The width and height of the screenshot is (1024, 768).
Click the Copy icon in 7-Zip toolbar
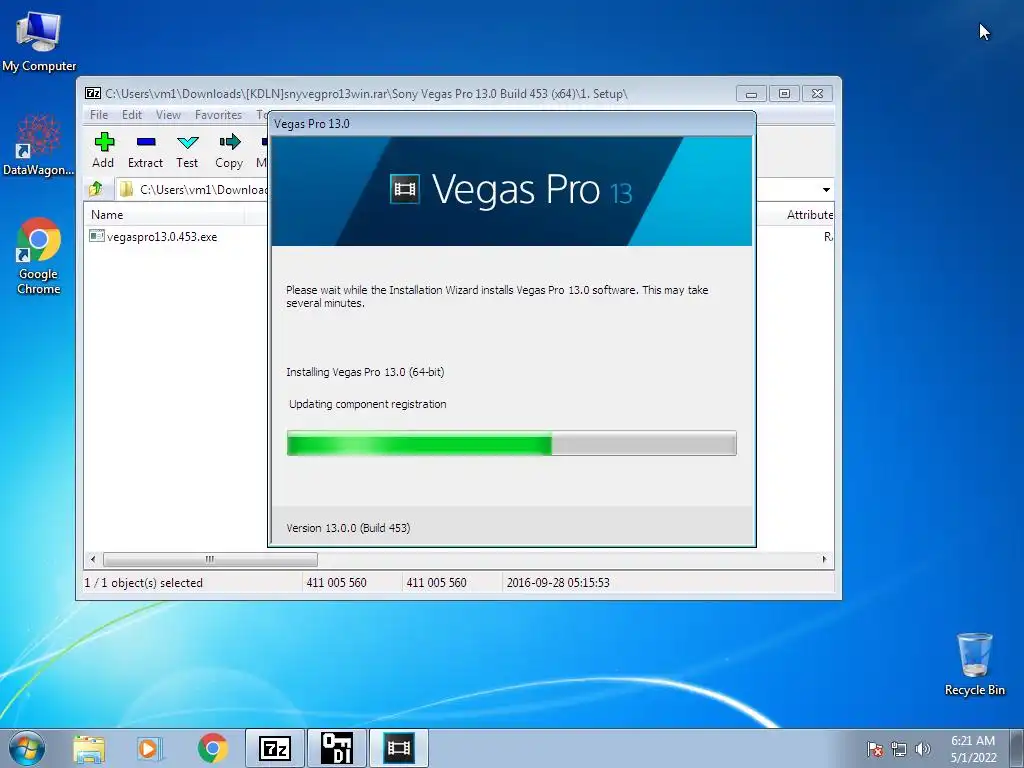pyautogui.click(x=229, y=150)
